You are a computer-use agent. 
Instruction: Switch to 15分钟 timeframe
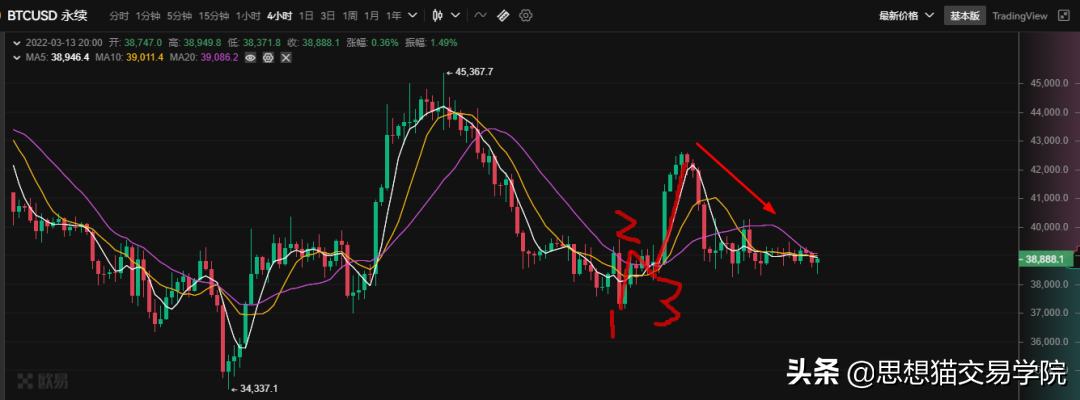pos(214,15)
